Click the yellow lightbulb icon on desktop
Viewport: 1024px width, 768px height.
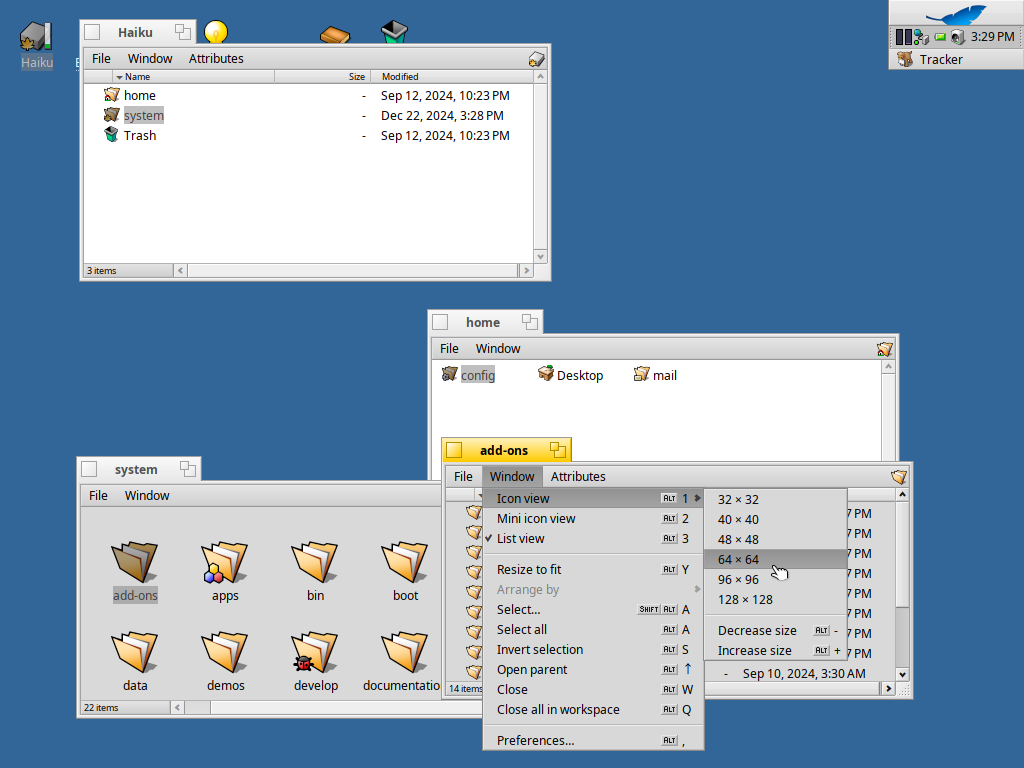(216, 31)
